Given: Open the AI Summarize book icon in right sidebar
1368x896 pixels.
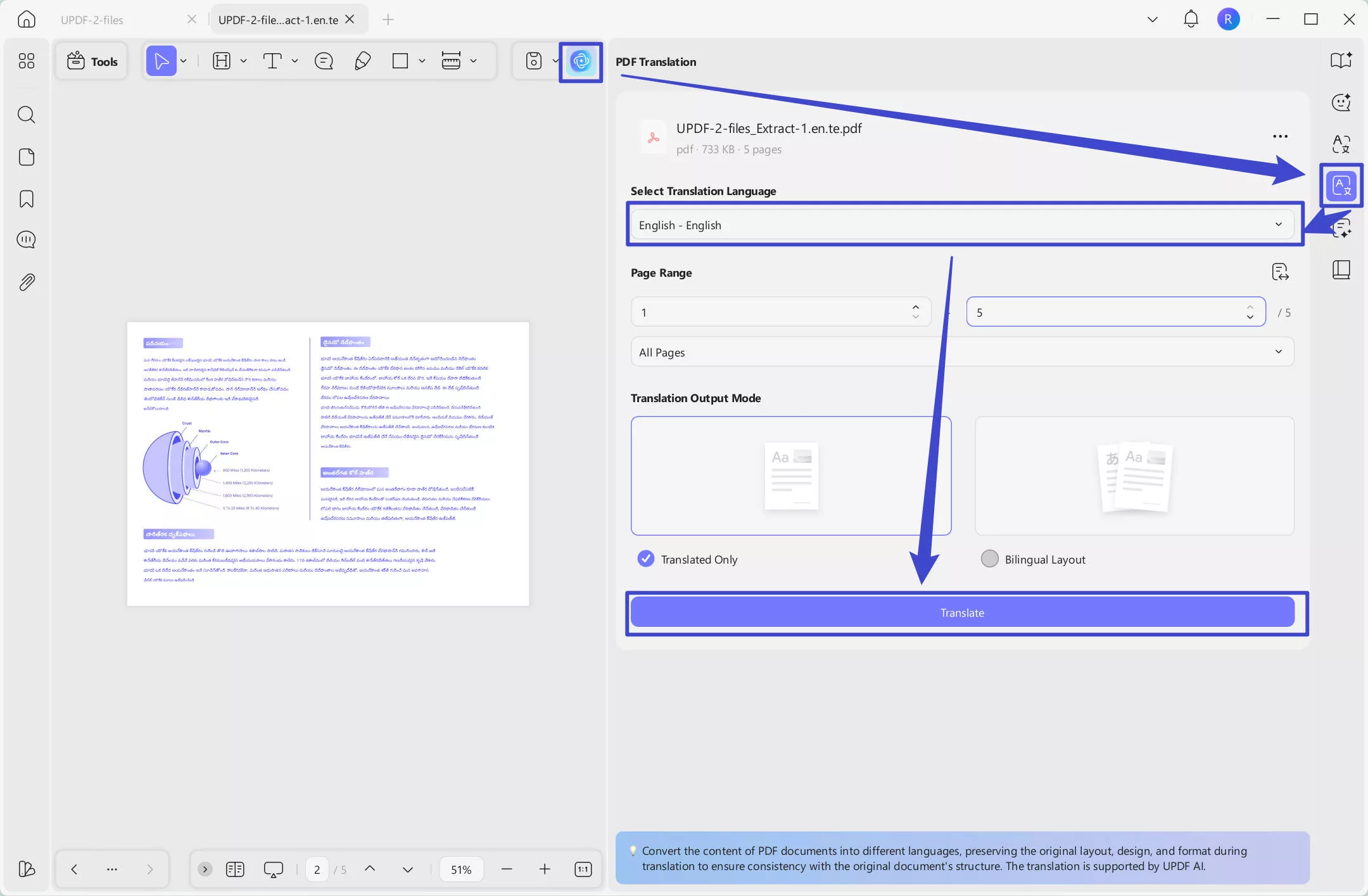Looking at the screenshot, I should click(1342, 61).
